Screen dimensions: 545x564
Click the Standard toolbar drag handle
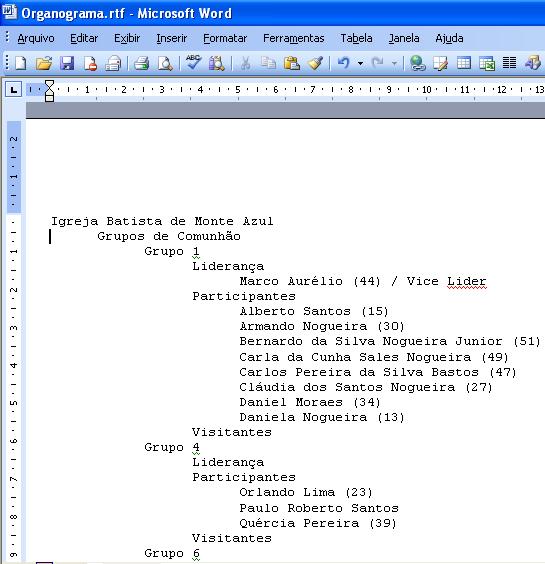7,63
